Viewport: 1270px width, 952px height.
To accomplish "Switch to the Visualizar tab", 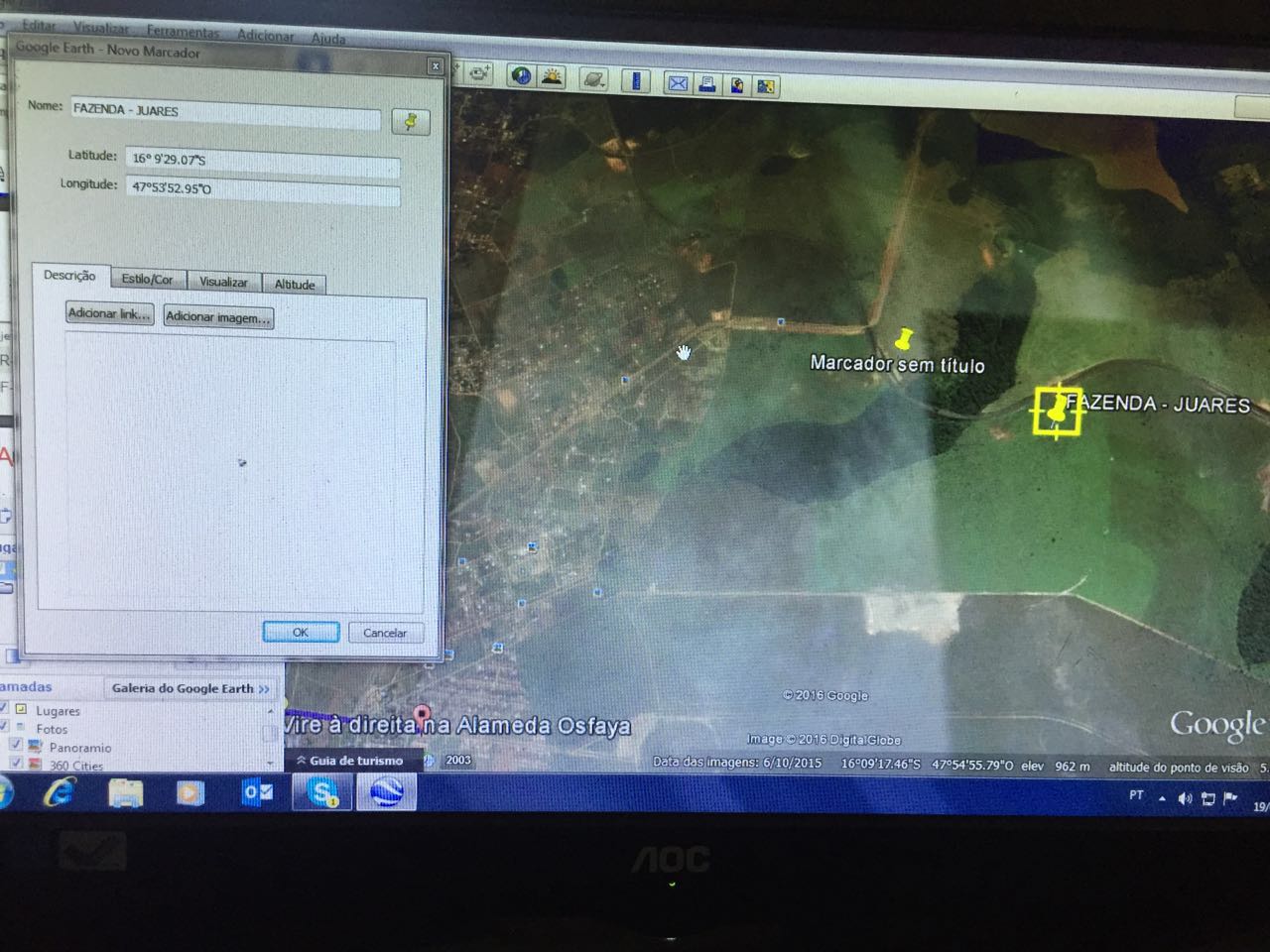I will [x=223, y=282].
